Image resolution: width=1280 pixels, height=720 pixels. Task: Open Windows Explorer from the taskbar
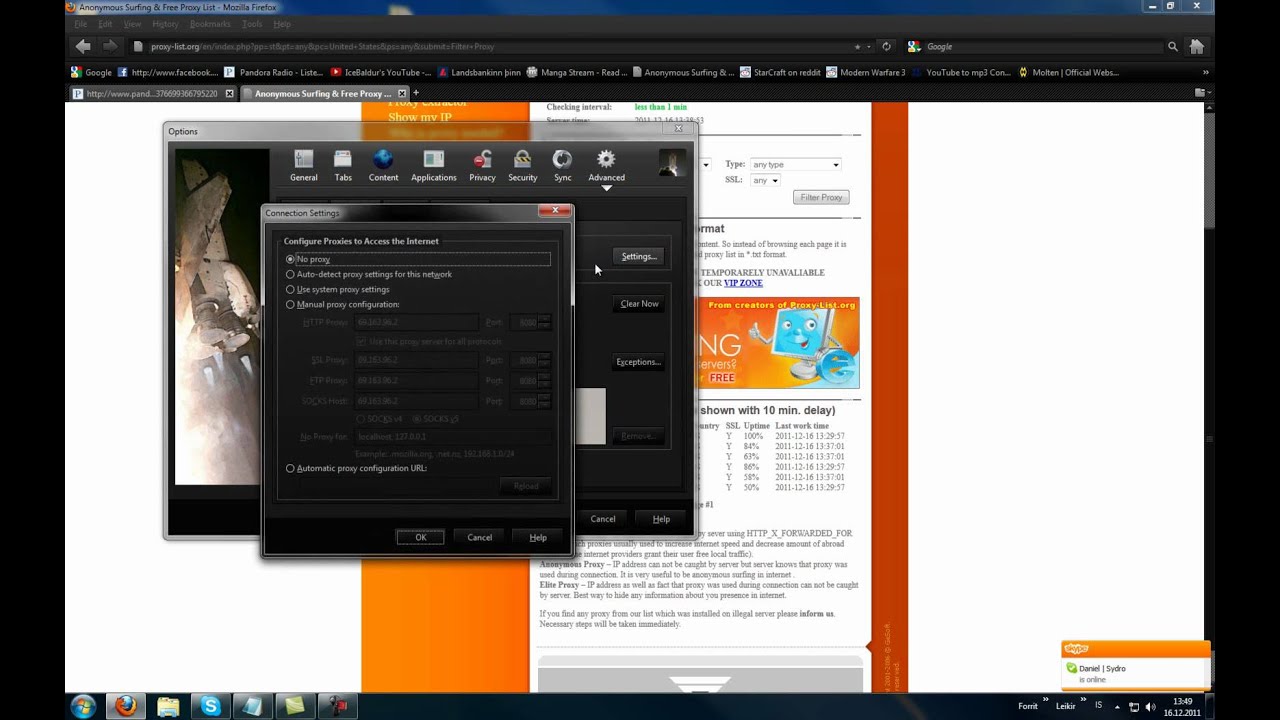point(167,706)
